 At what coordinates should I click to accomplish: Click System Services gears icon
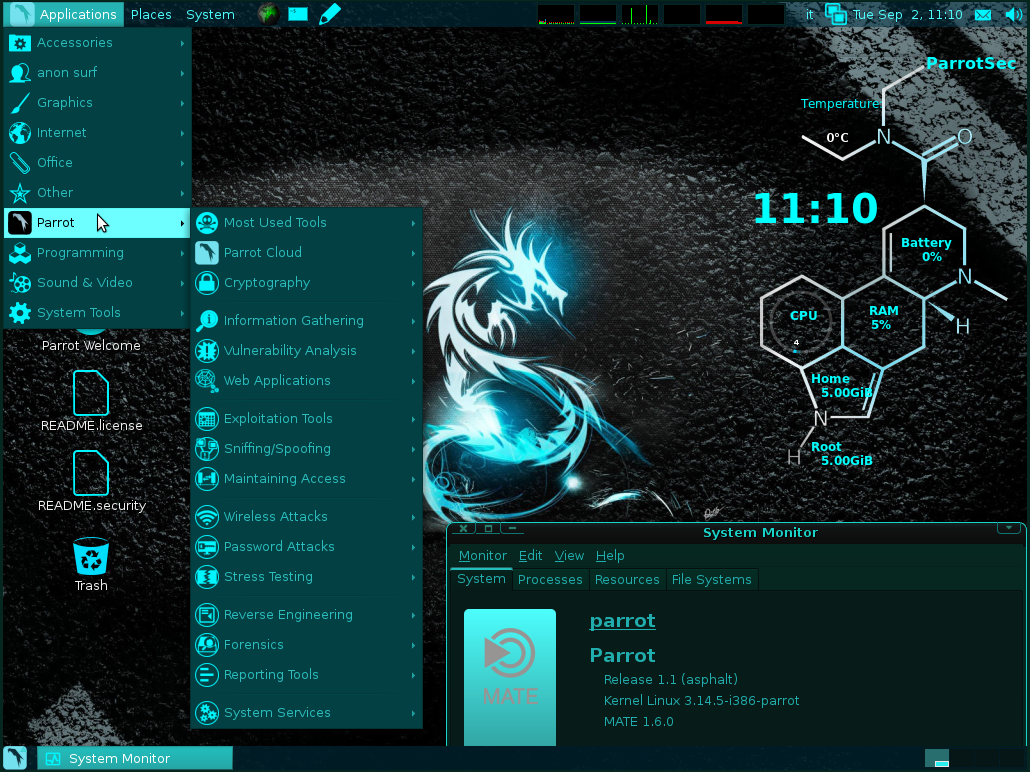207,713
